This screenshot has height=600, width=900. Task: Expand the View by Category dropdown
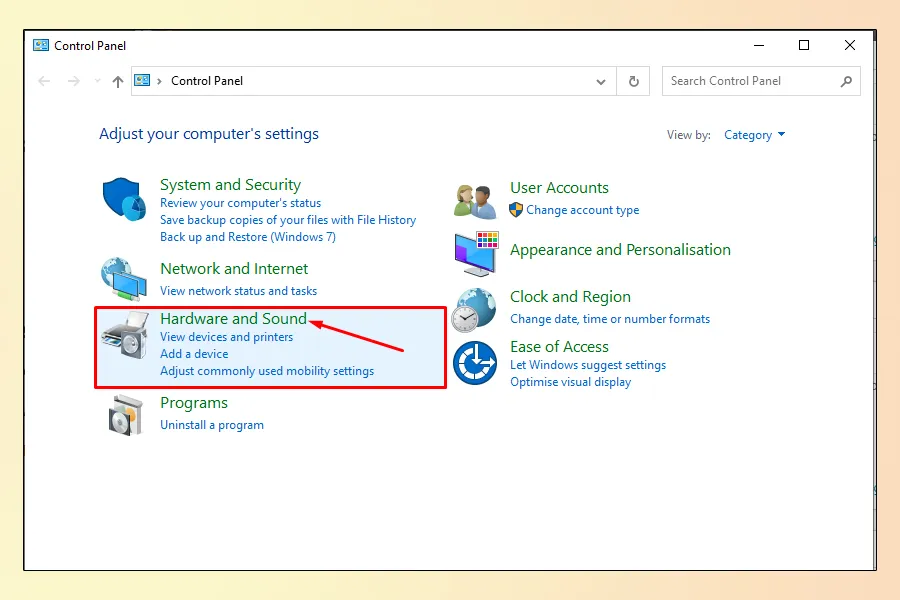(755, 135)
